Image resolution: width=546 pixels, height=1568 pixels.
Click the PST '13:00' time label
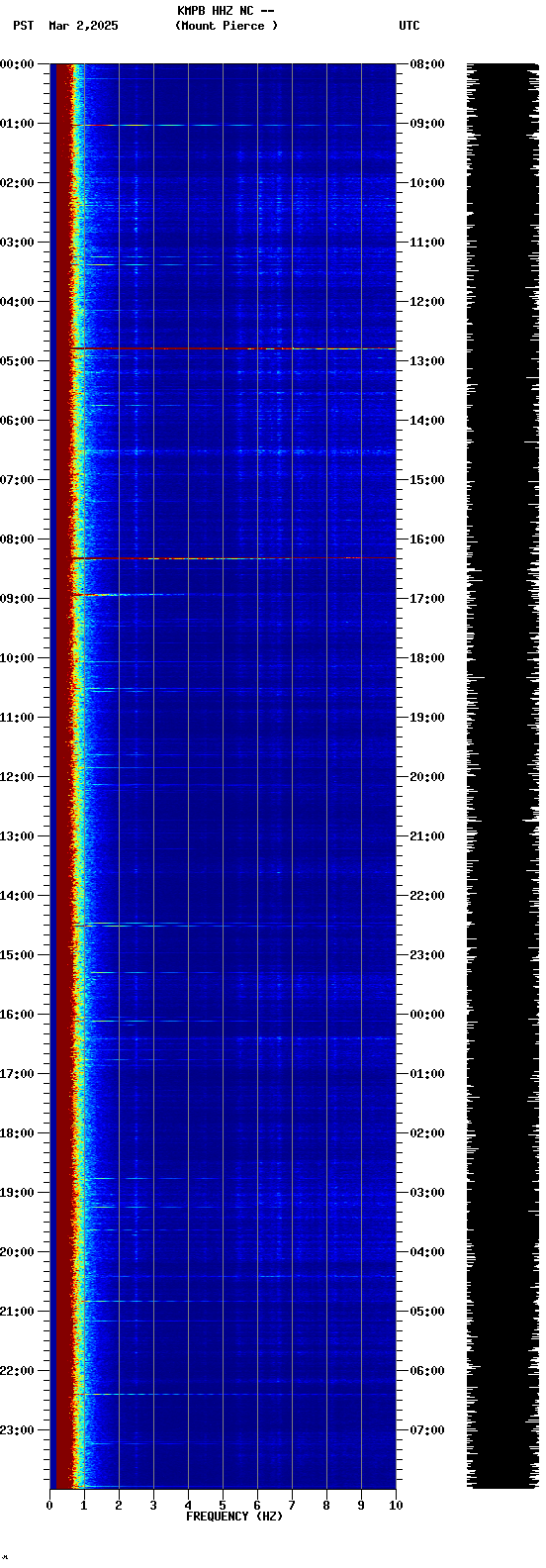(17, 836)
